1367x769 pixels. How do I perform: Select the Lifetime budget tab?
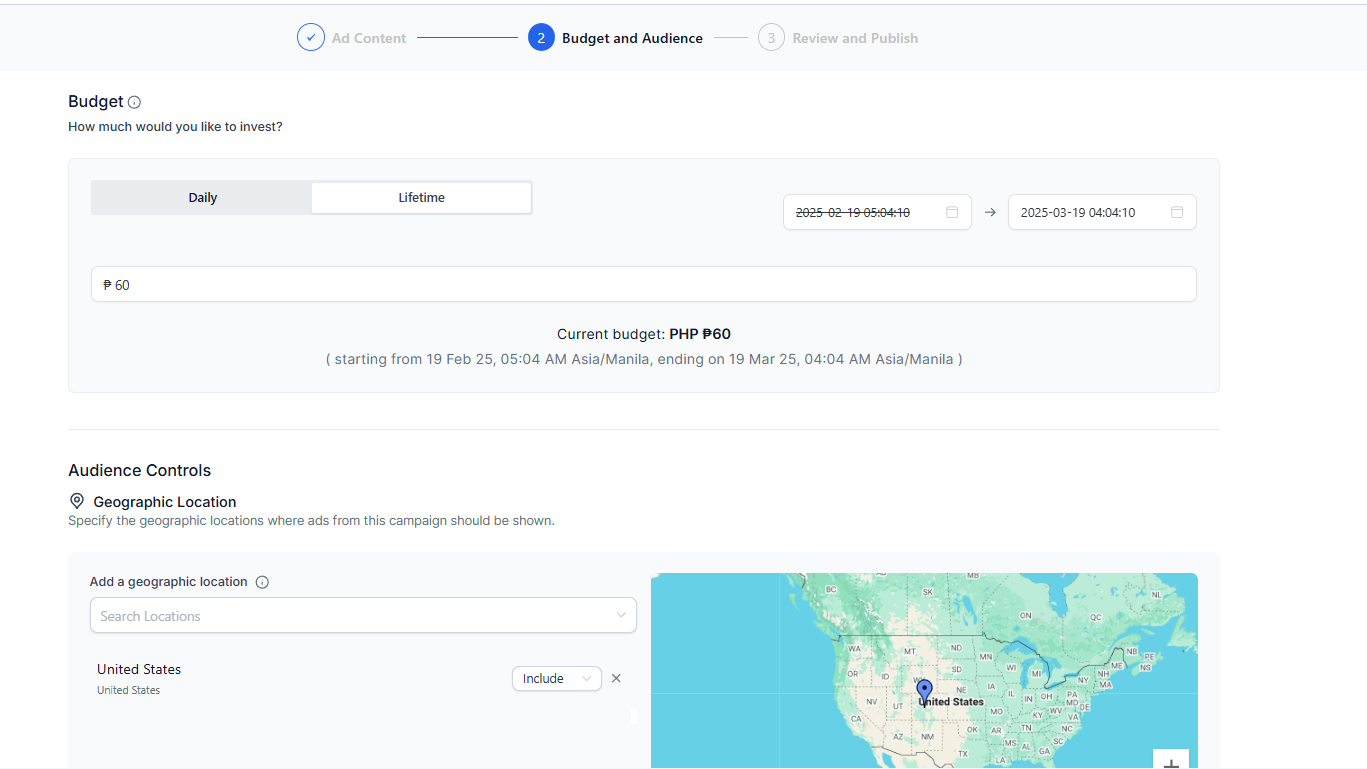[x=421, y=197]
